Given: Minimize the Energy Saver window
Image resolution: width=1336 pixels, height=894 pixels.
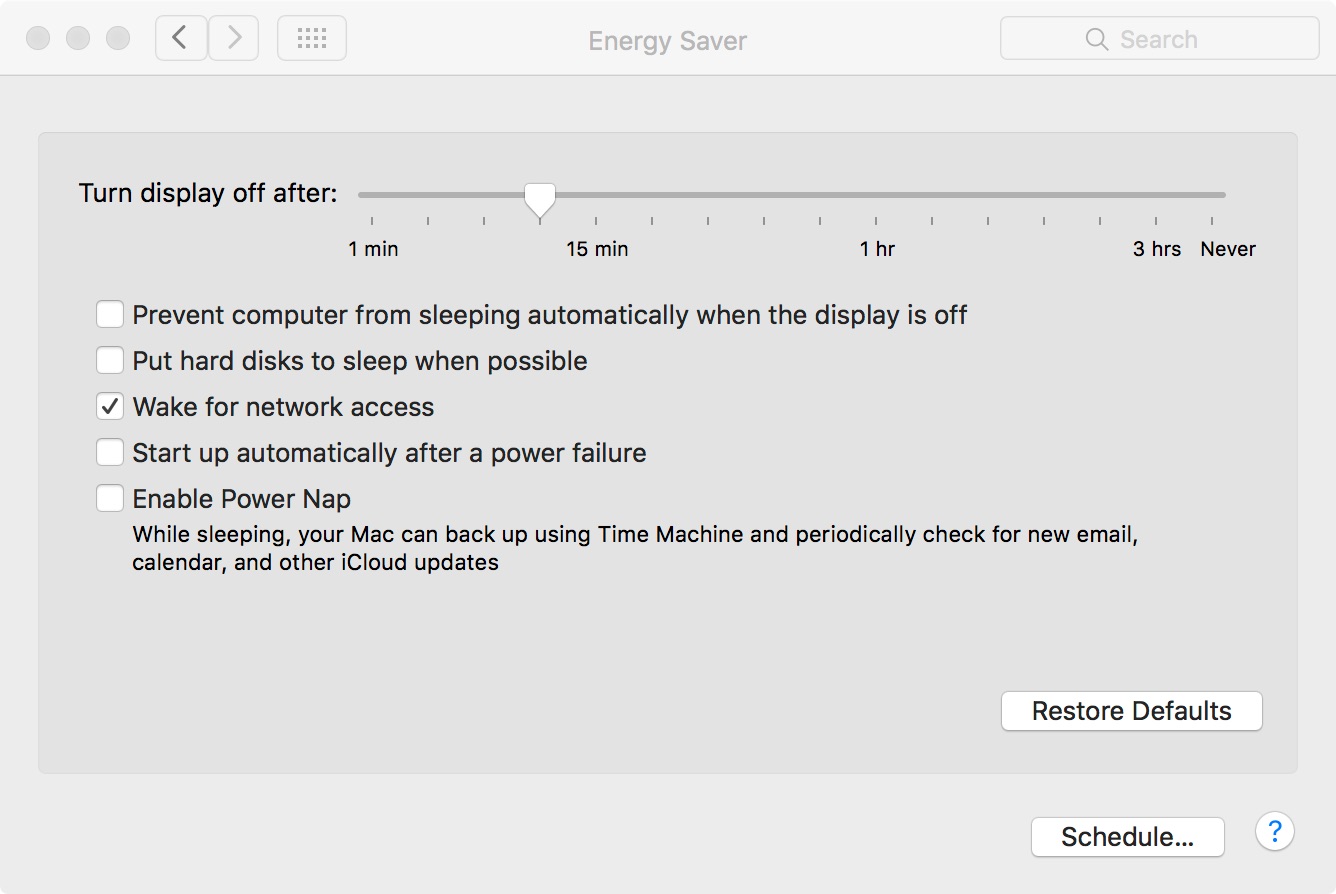Looking at the screenshot, I should coord(78,38).
